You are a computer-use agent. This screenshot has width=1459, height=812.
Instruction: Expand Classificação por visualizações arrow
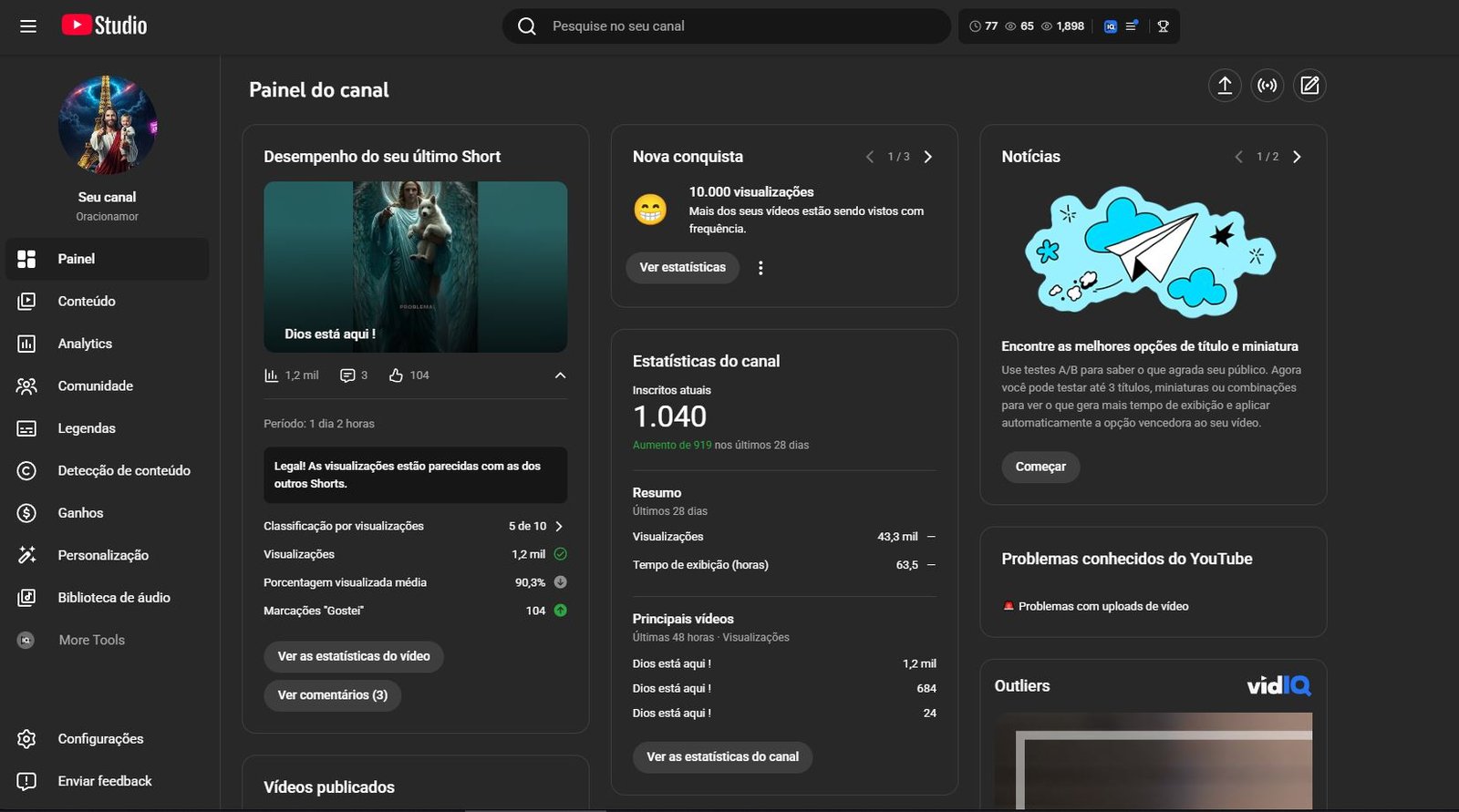559,527
